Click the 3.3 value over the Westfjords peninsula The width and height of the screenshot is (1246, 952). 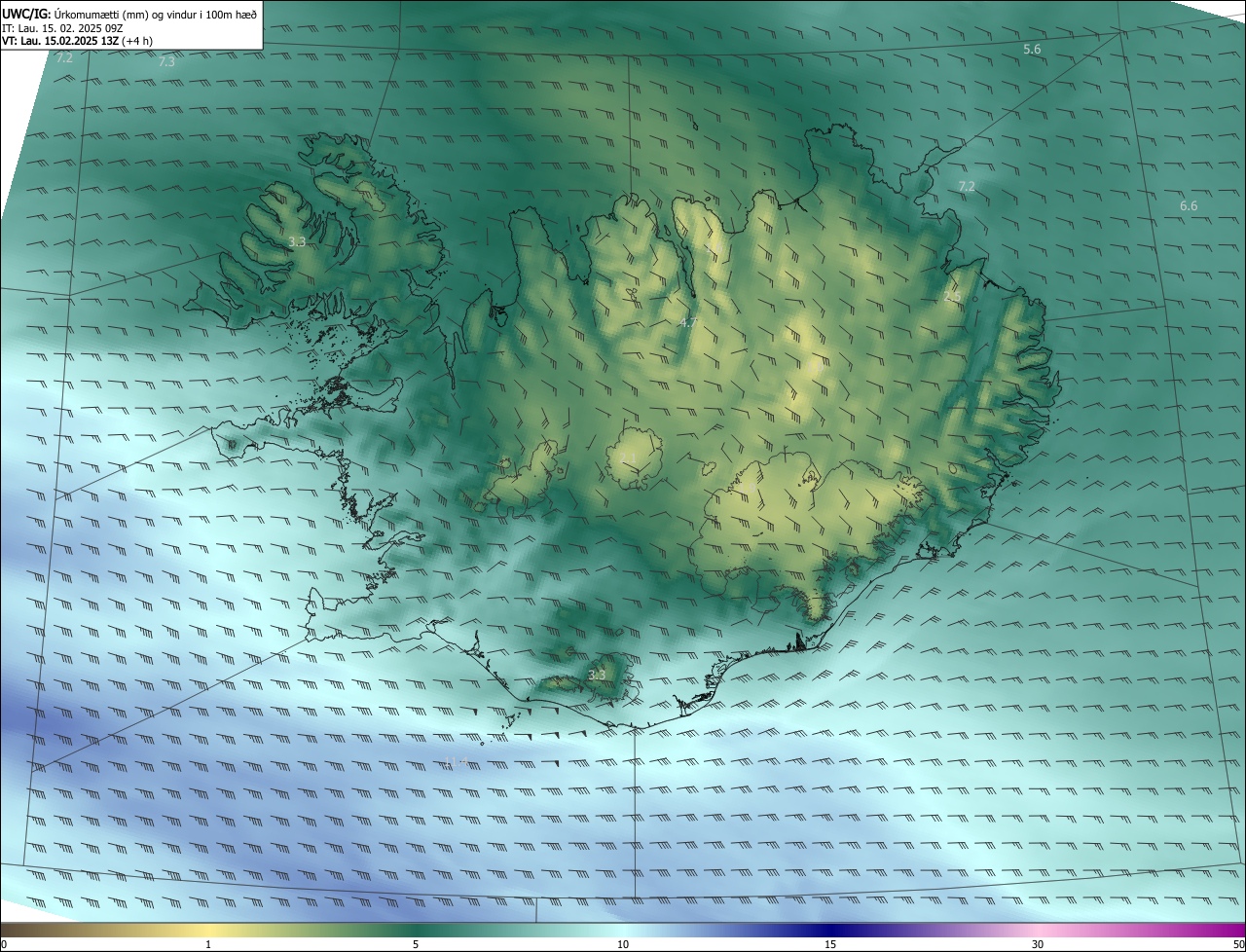298,241
